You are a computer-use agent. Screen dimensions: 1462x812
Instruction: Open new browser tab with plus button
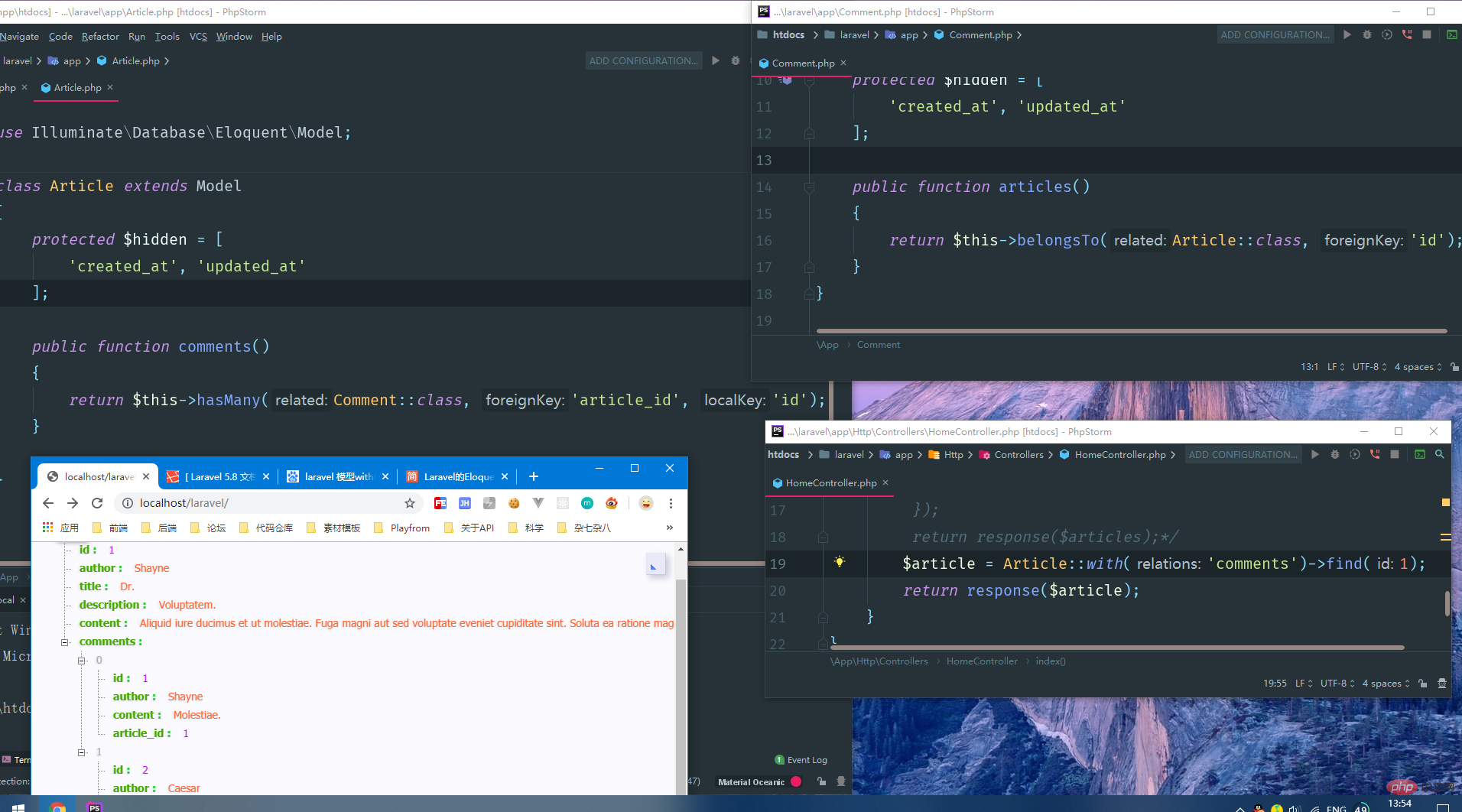click(x=534, y=476)
